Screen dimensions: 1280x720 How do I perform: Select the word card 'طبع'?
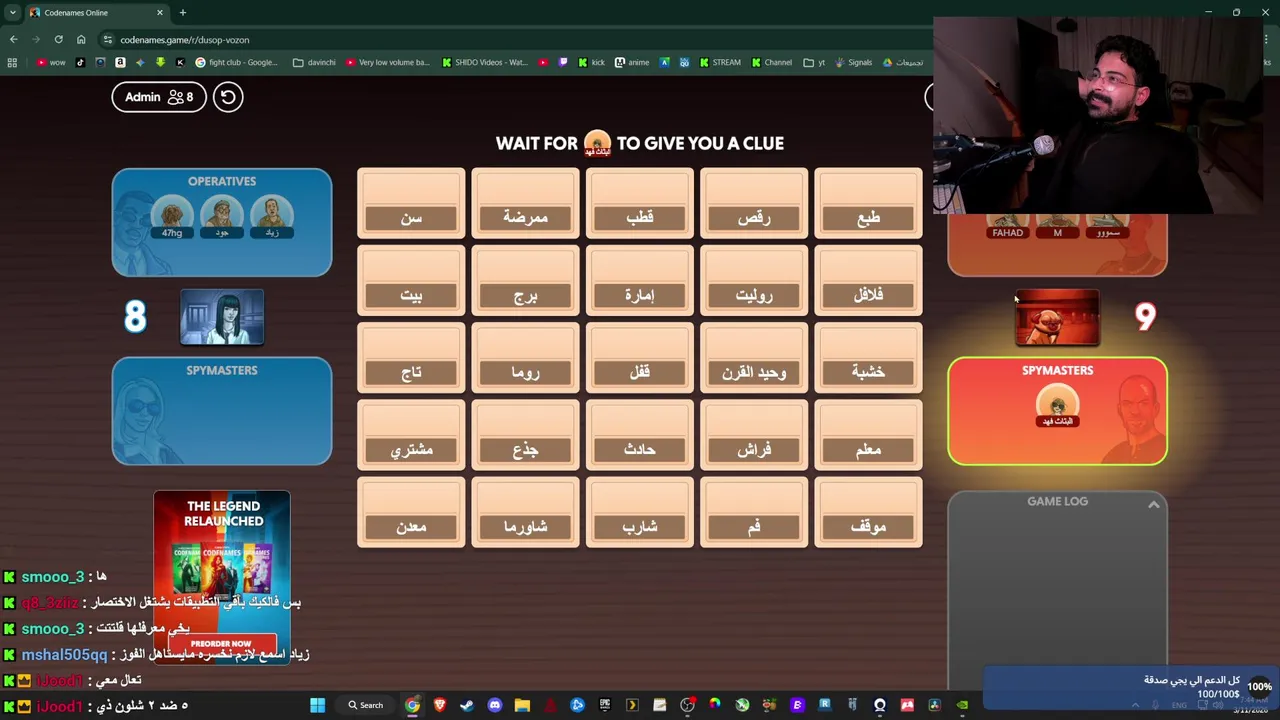click(868, 204)
